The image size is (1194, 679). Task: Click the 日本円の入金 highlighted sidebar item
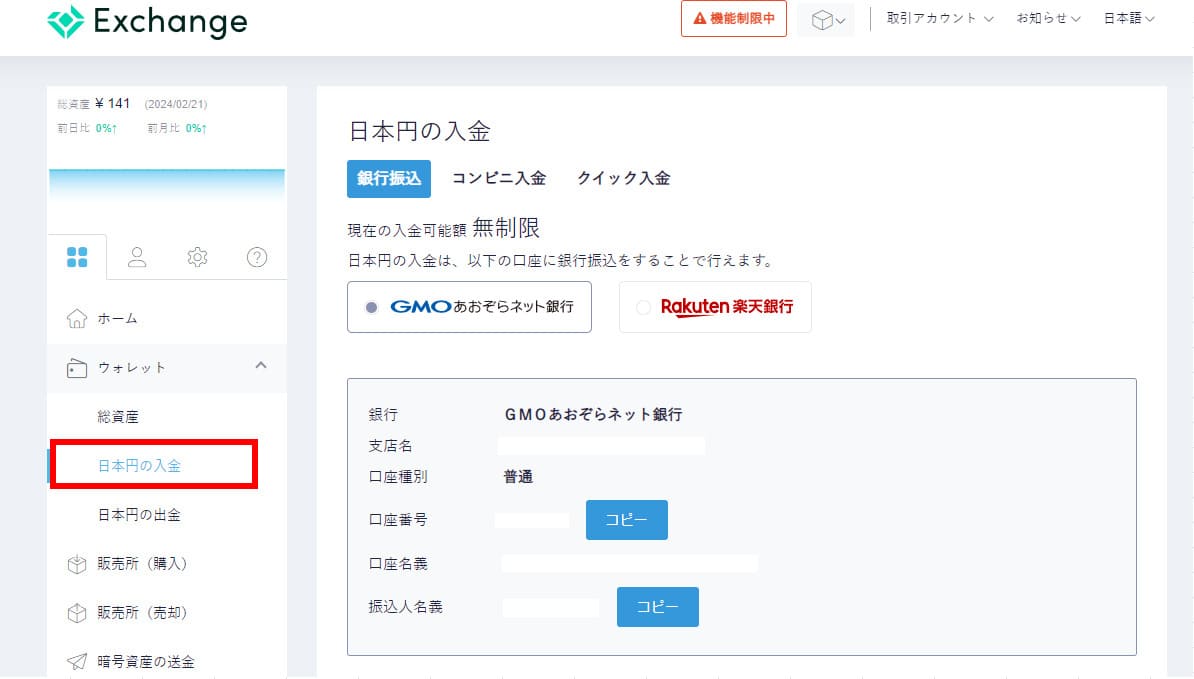(x=139, y=463)
